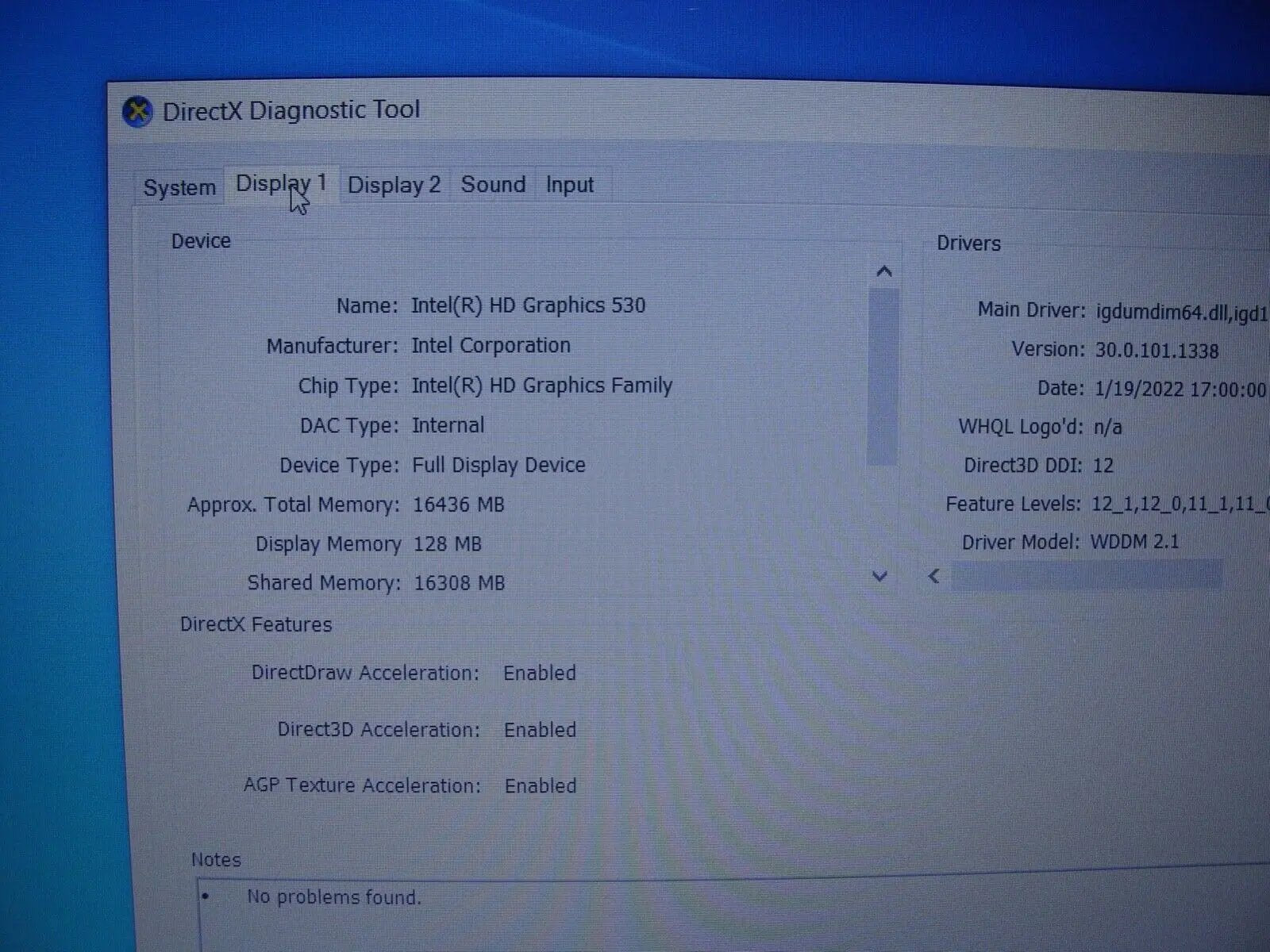Click the Direct3D DDI value 12
This screenshot has width=1270, height=952.
[x=1103, y=465]
